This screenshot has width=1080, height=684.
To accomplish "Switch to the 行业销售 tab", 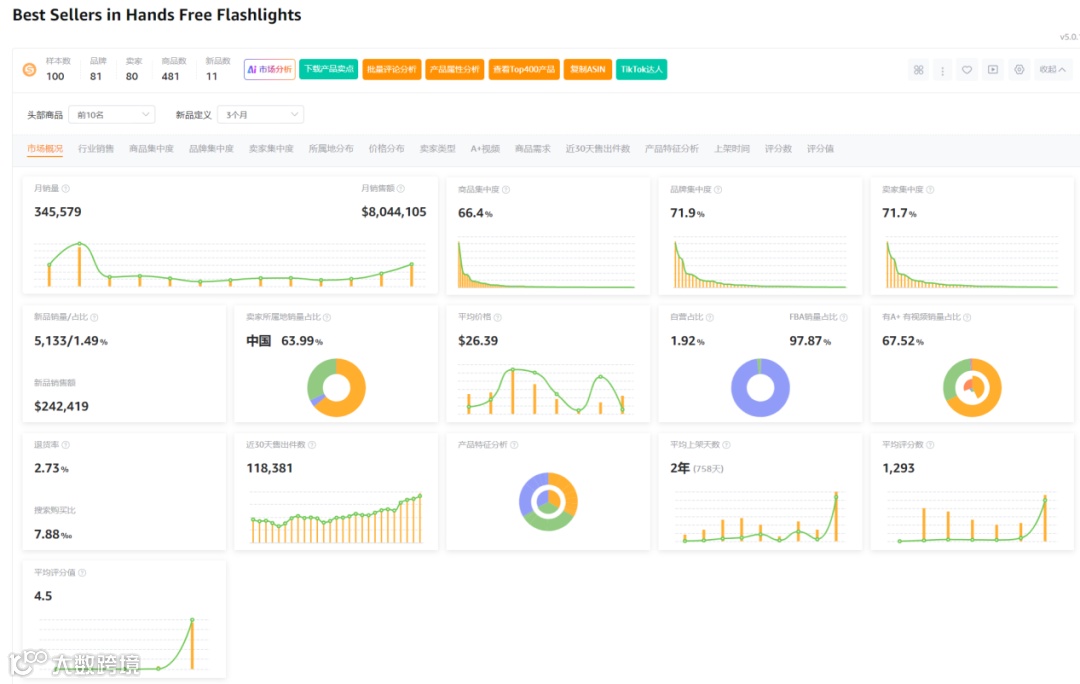I will tap(96, 149).
